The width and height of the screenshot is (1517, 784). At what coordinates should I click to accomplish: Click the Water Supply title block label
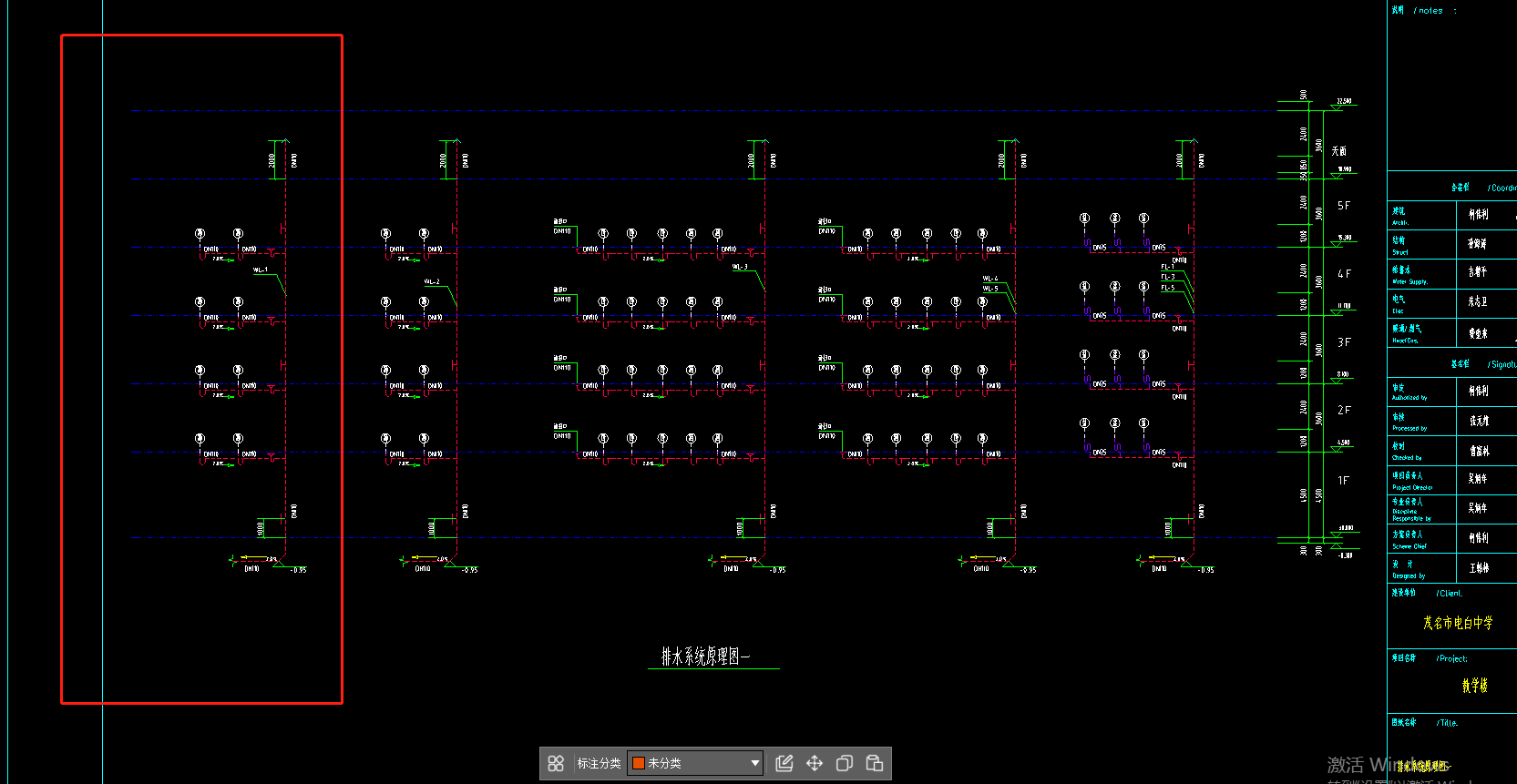[x=1410, y=281]
